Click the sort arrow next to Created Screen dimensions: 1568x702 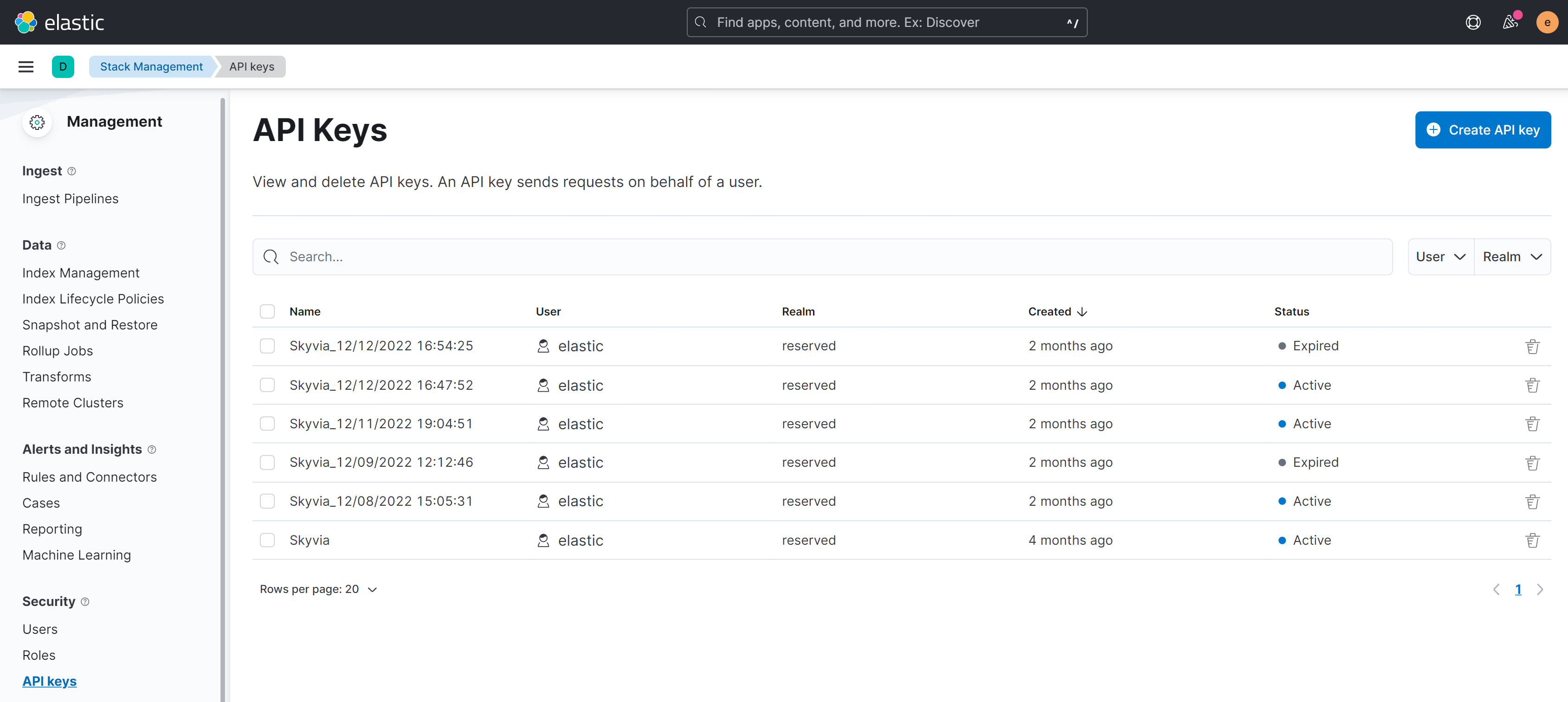coord(1082,312)
